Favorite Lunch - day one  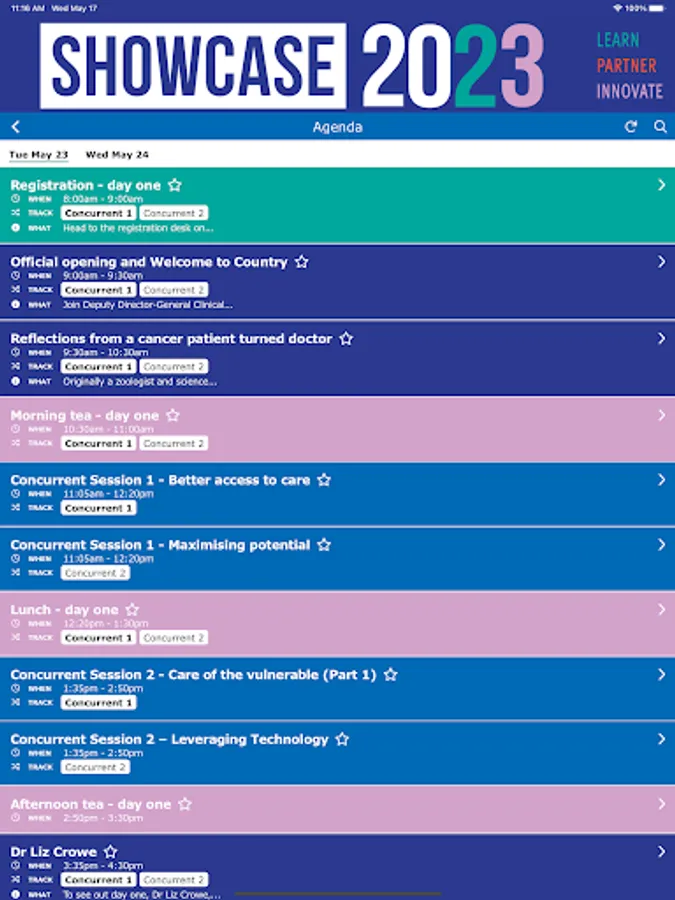132,610
